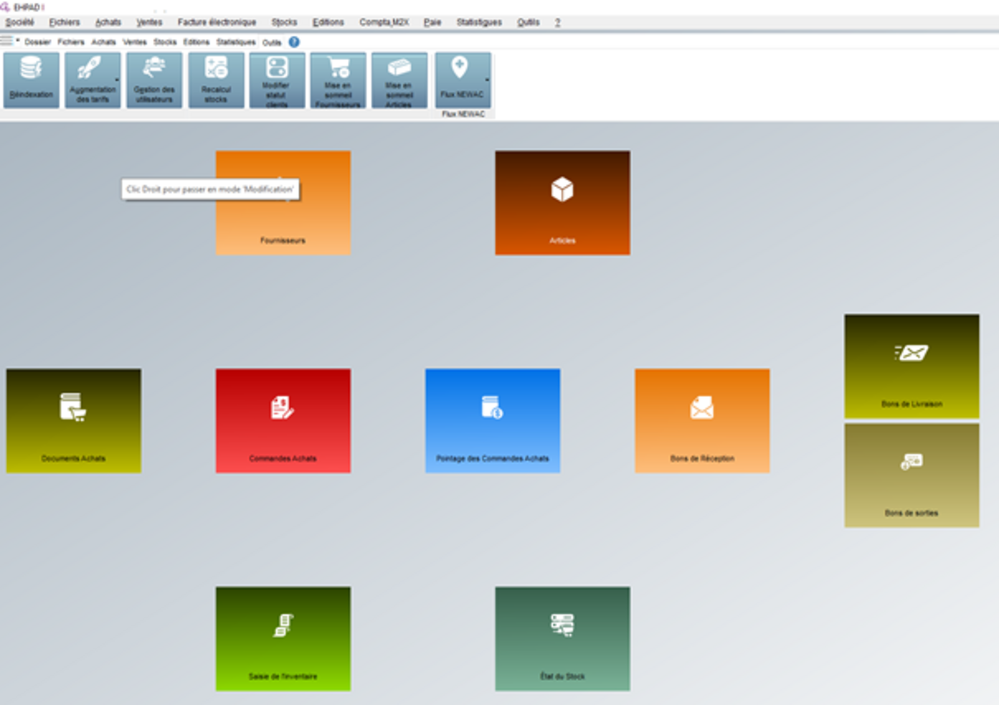
Task: Open the État du Stock tile
Action: click(x=562, y=638)
